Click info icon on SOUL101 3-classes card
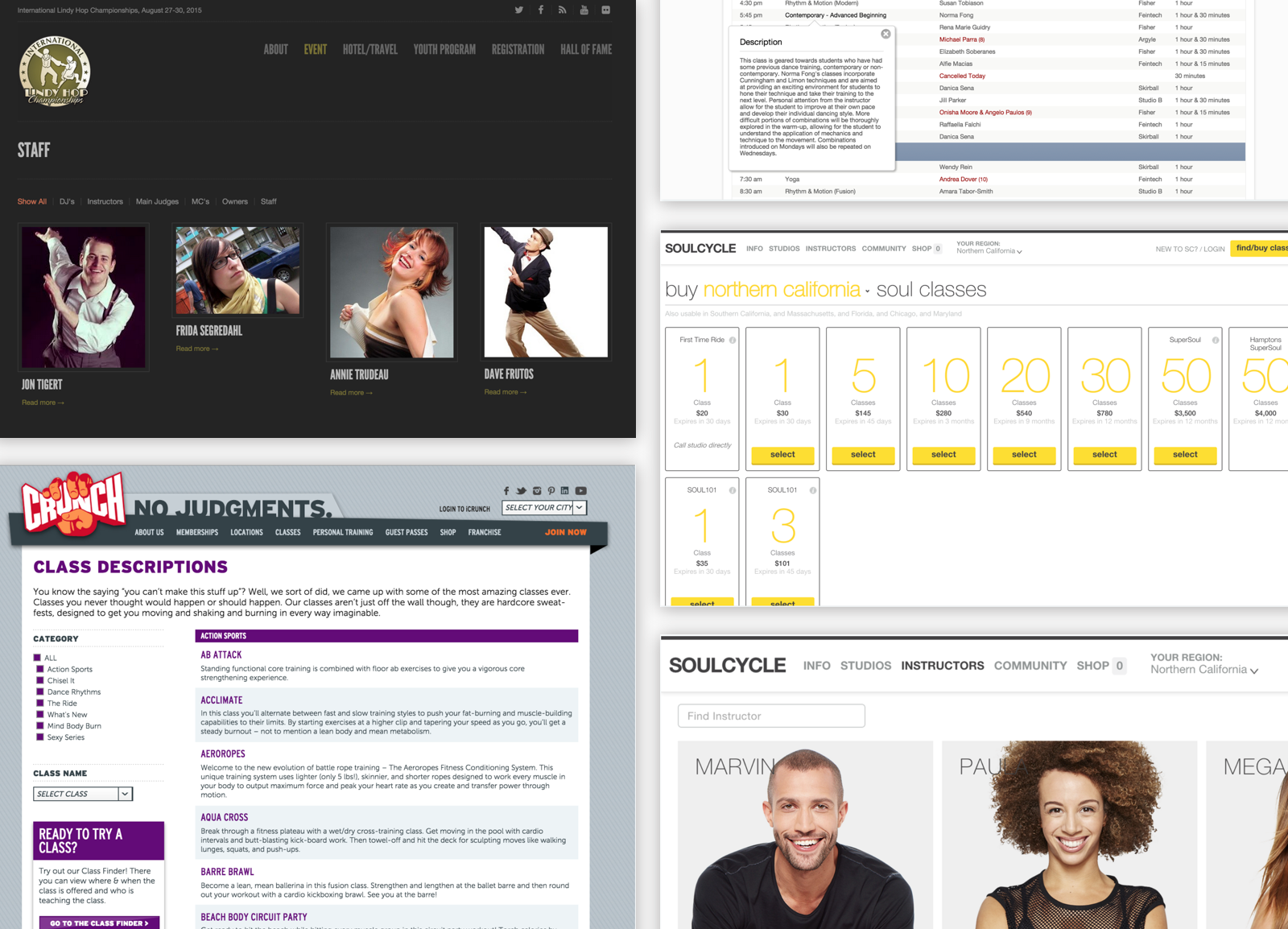The image size is (1288, 929). click(x=813, y=490)
